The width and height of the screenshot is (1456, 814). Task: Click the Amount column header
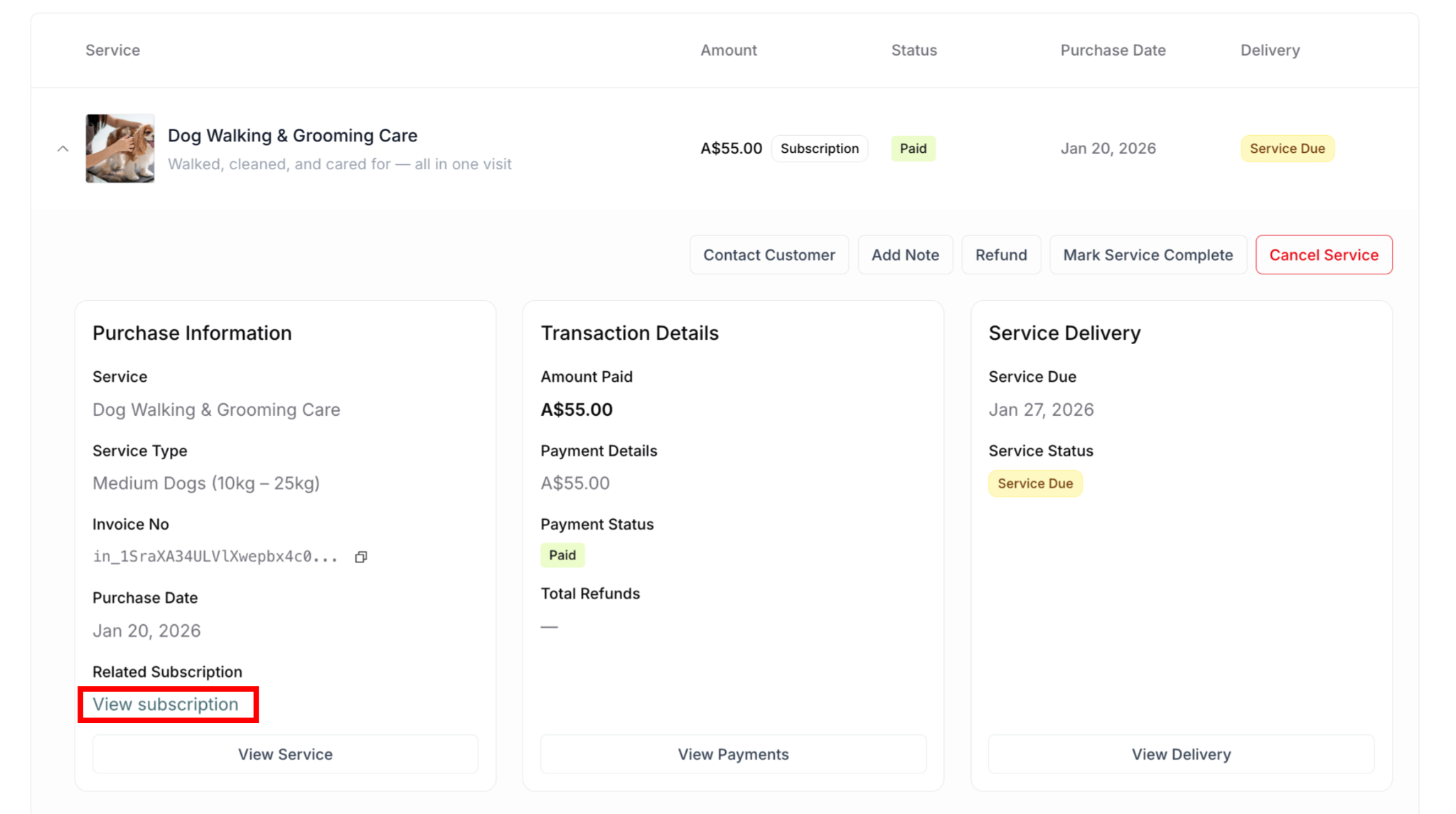click(729, 50)
